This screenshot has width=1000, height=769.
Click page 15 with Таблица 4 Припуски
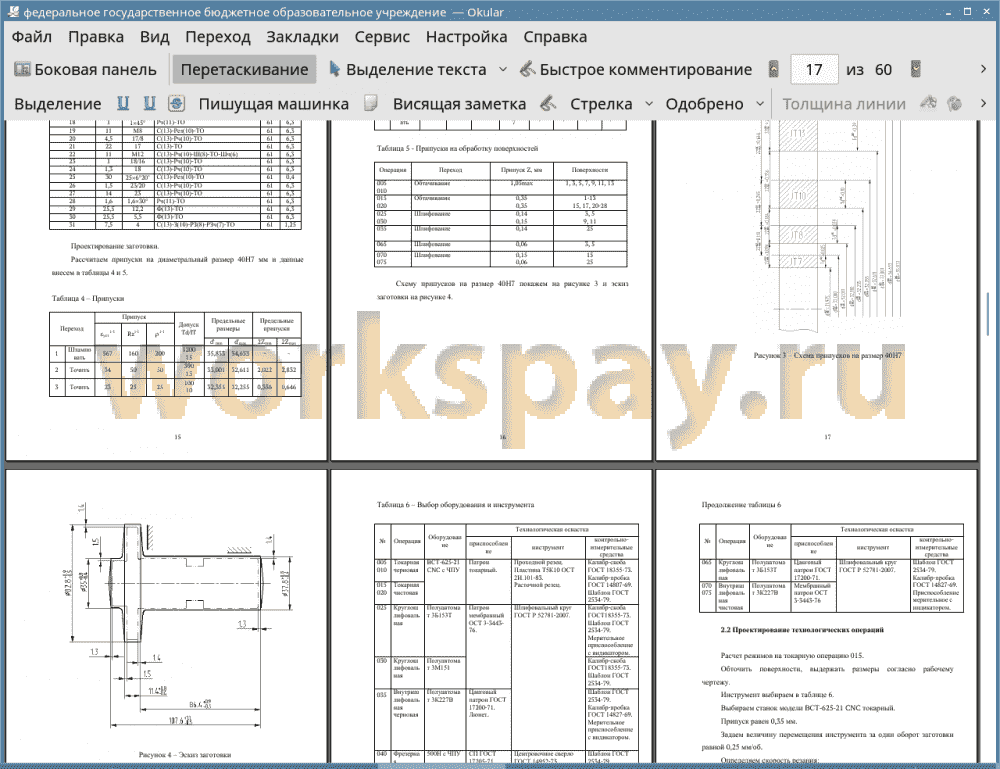tap(166, 289)
